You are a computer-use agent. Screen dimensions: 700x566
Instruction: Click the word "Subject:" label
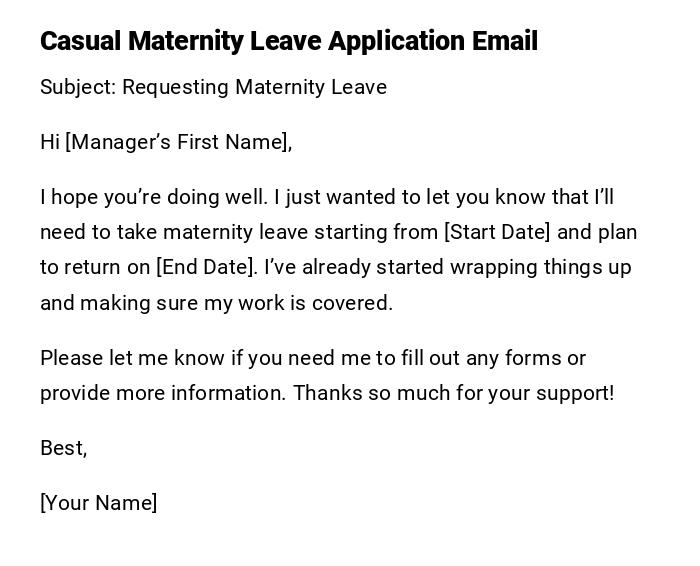pos(77,87)
